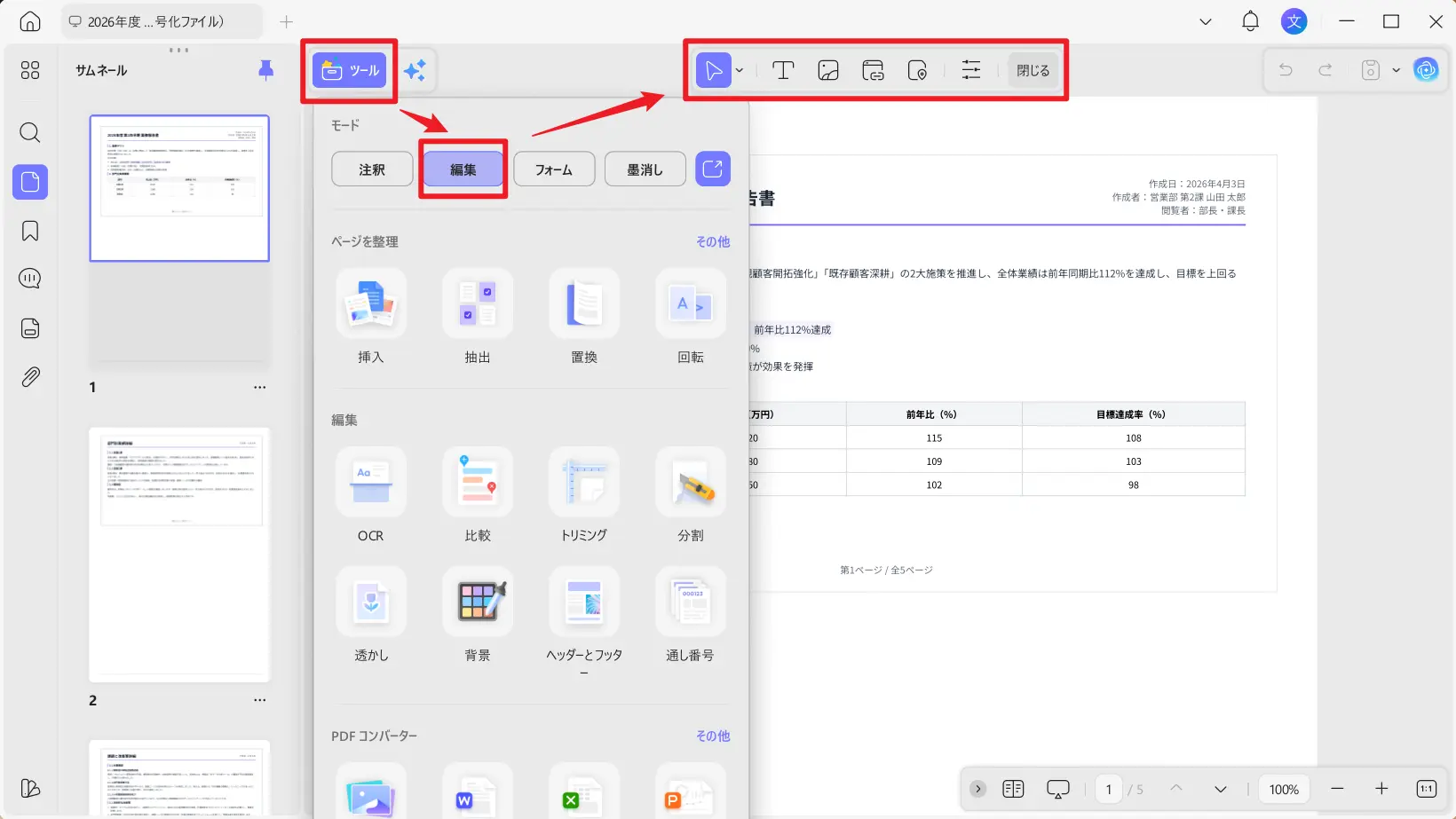1456x819 pixels.
Task: Expand the chevron next to the notification bell
Action: [x=1205, y=20]
